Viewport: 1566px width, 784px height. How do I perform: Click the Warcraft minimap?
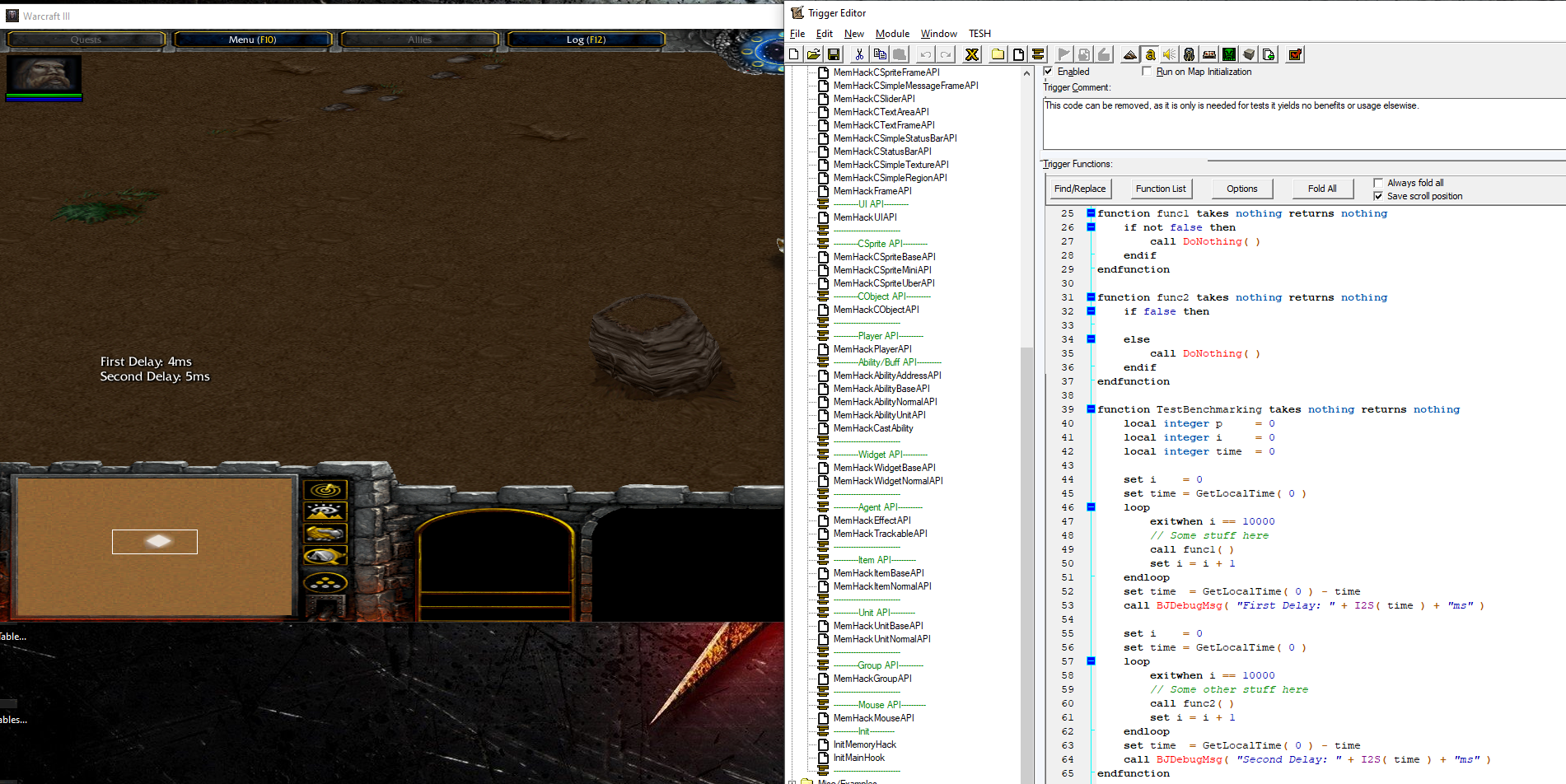pos(155,545)
